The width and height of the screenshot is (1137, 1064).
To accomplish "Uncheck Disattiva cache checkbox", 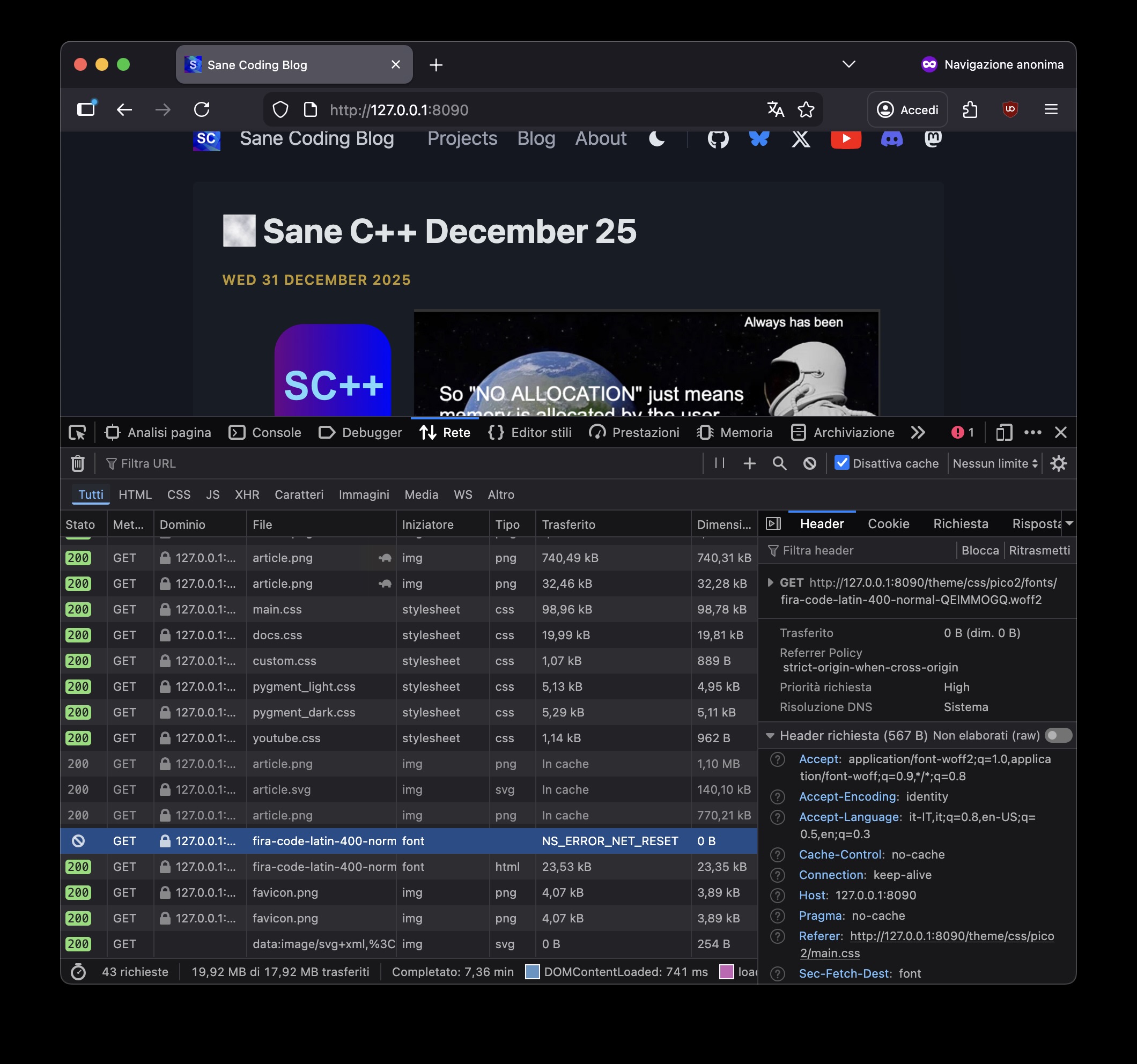I will 841,463.
